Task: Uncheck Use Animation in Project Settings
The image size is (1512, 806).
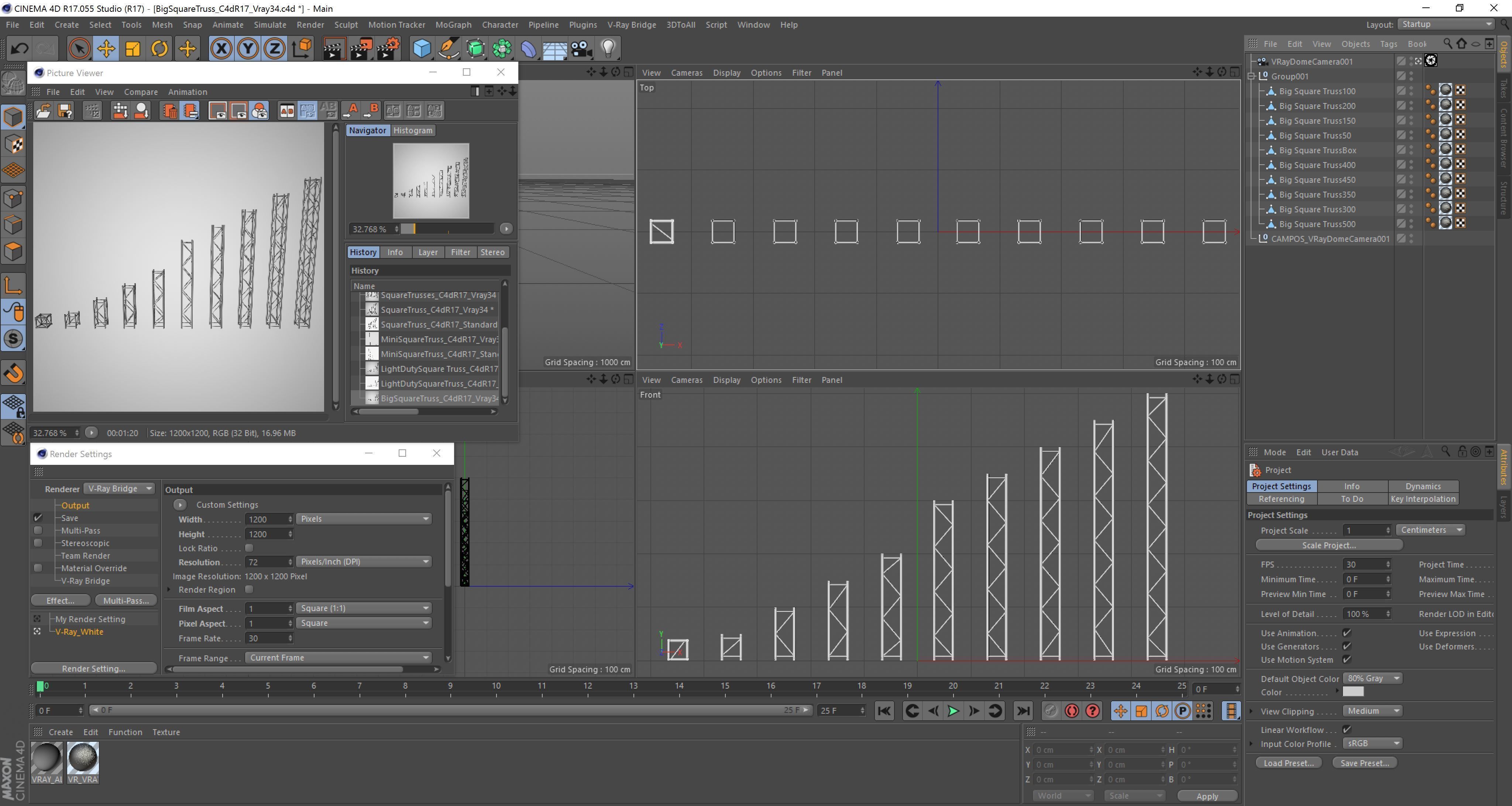Action: pos(1347,633)
